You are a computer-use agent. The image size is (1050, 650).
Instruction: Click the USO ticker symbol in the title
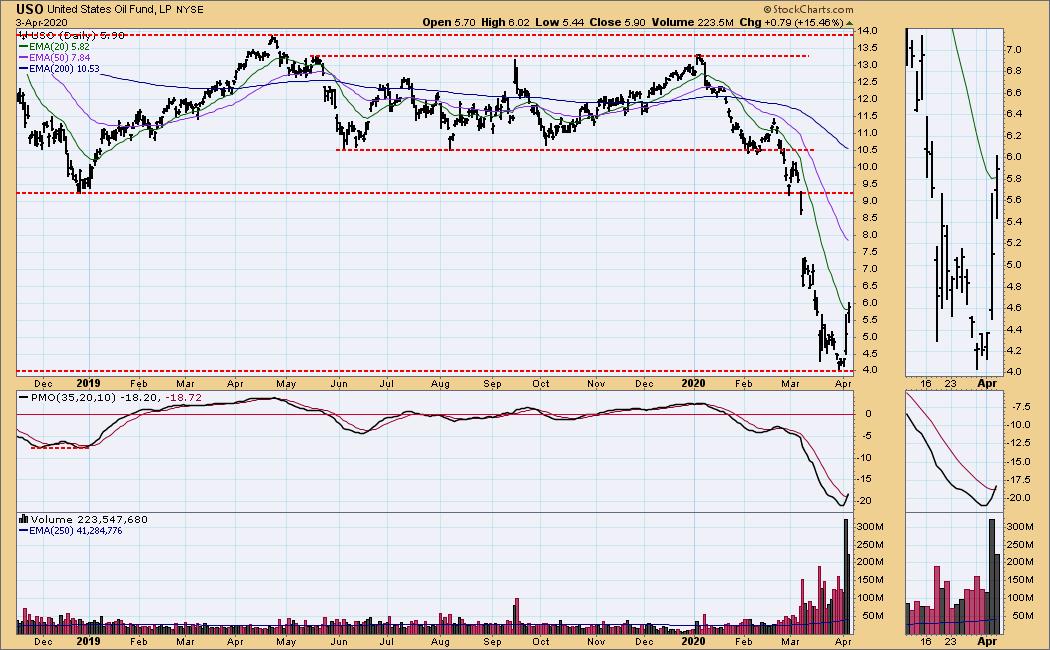[x=29, y=9]
